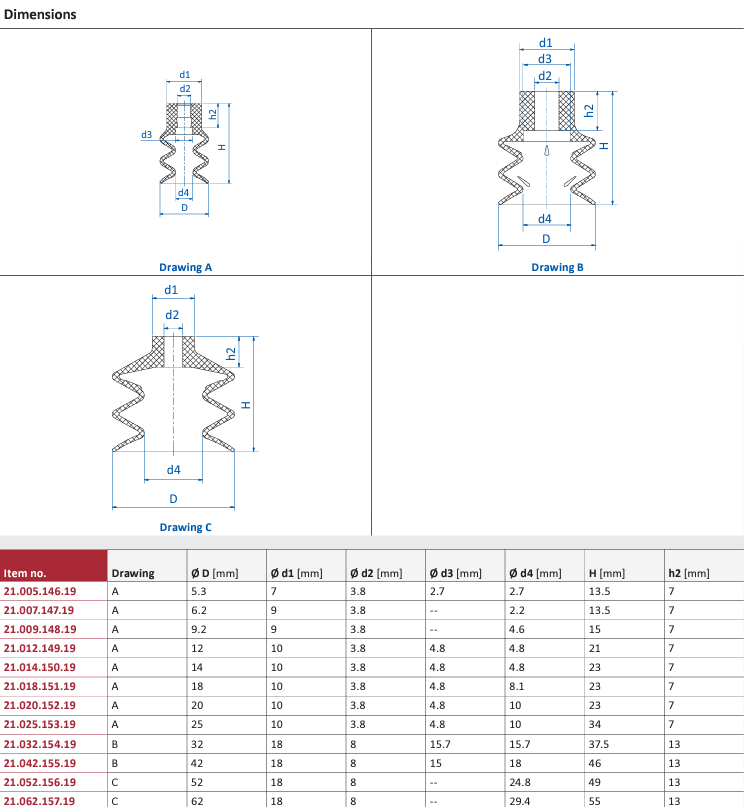
Task: Select H value 55 in row 21.062.157.19
Action: tap(595, 801)
